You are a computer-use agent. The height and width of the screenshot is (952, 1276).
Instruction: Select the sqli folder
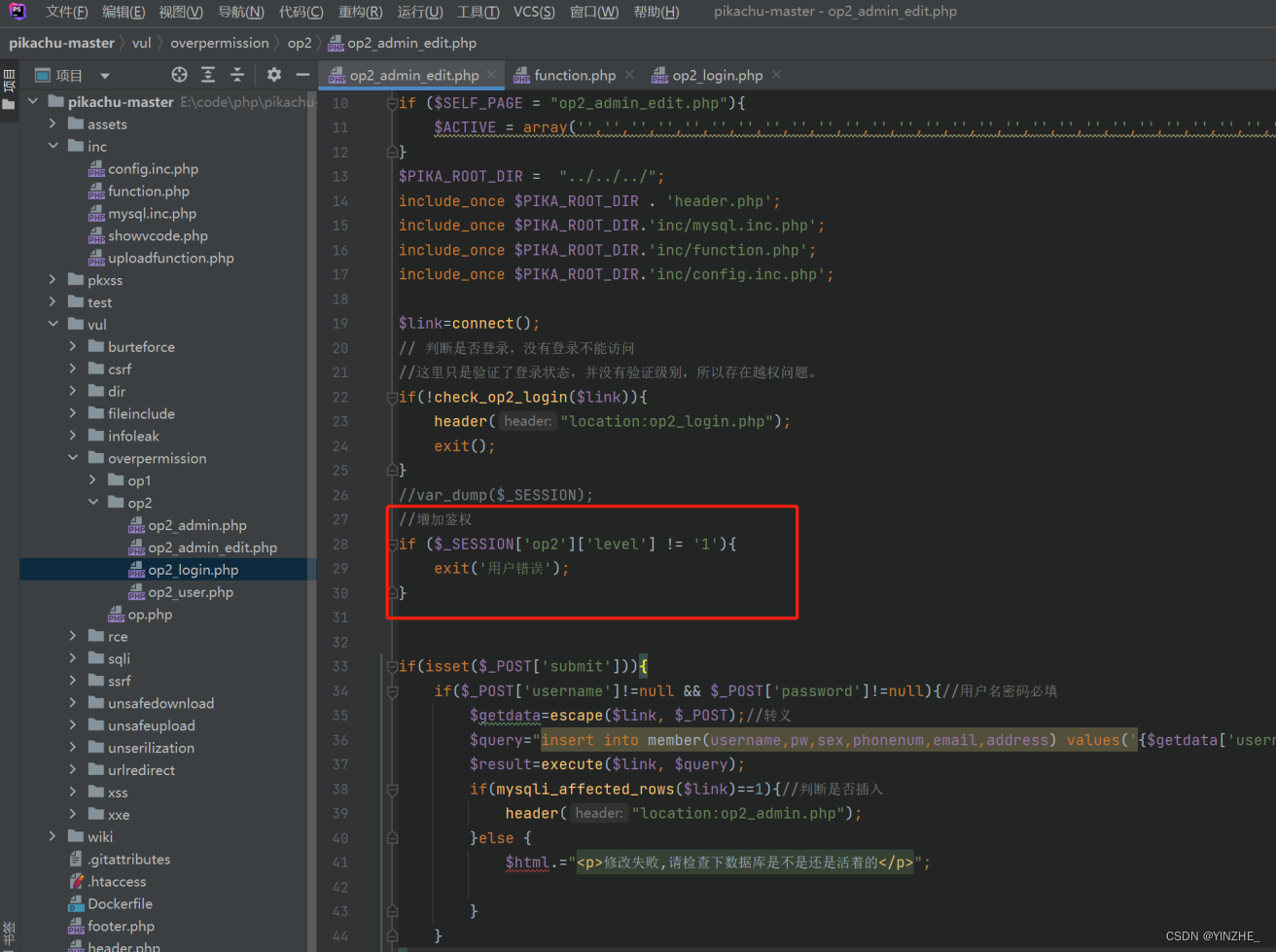click(x=119, y=658)
